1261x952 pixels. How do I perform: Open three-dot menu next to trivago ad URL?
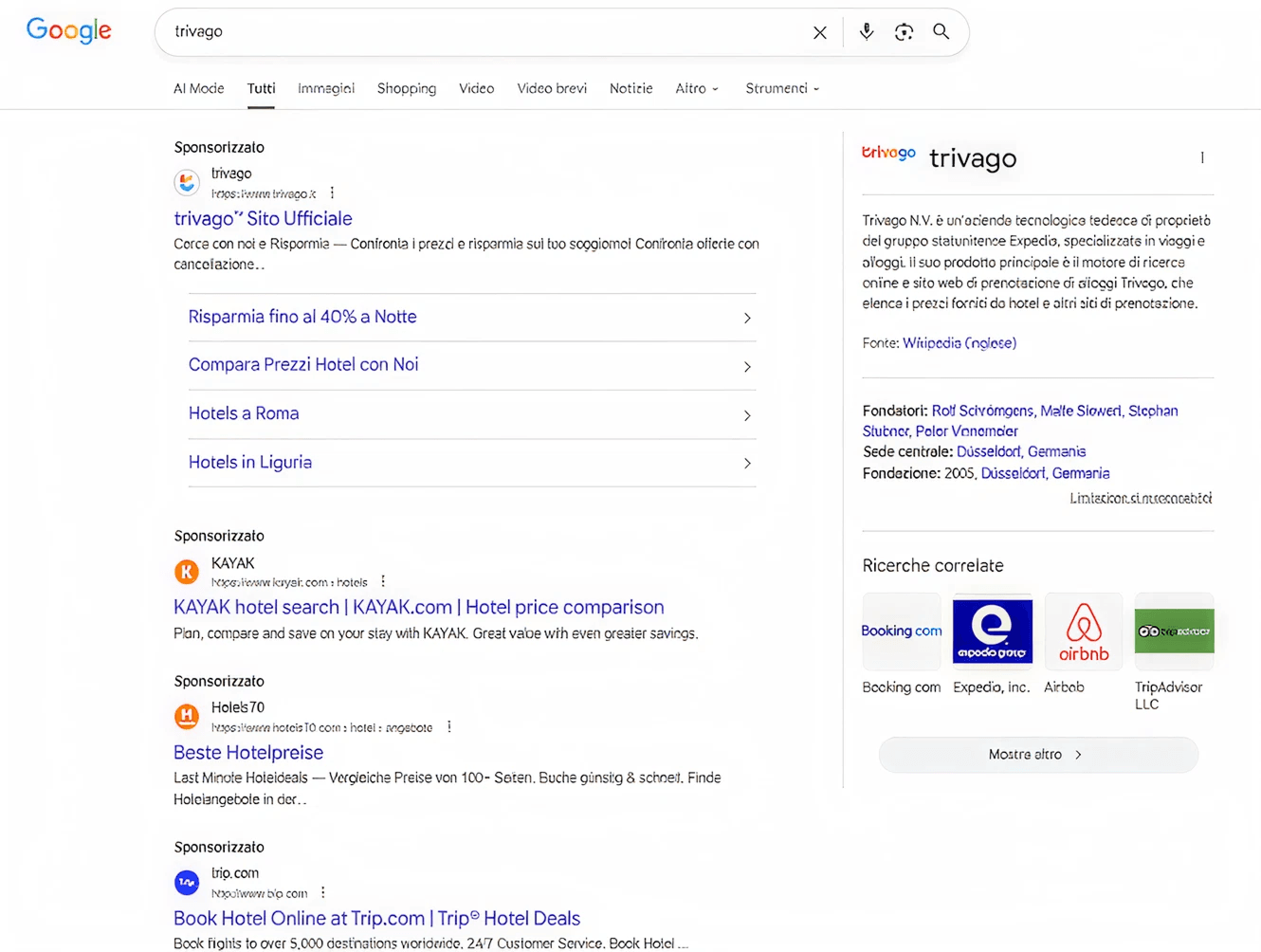click(332, 193)
